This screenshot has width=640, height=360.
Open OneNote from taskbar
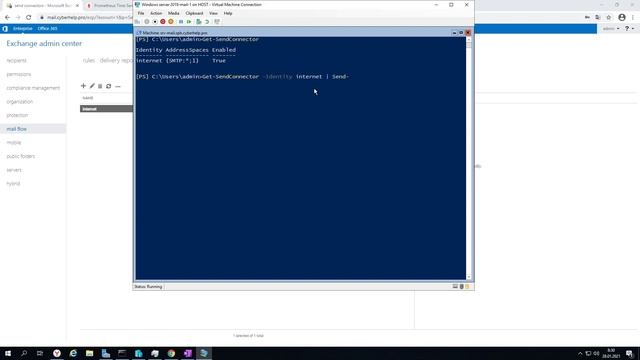tap(187, 353)
